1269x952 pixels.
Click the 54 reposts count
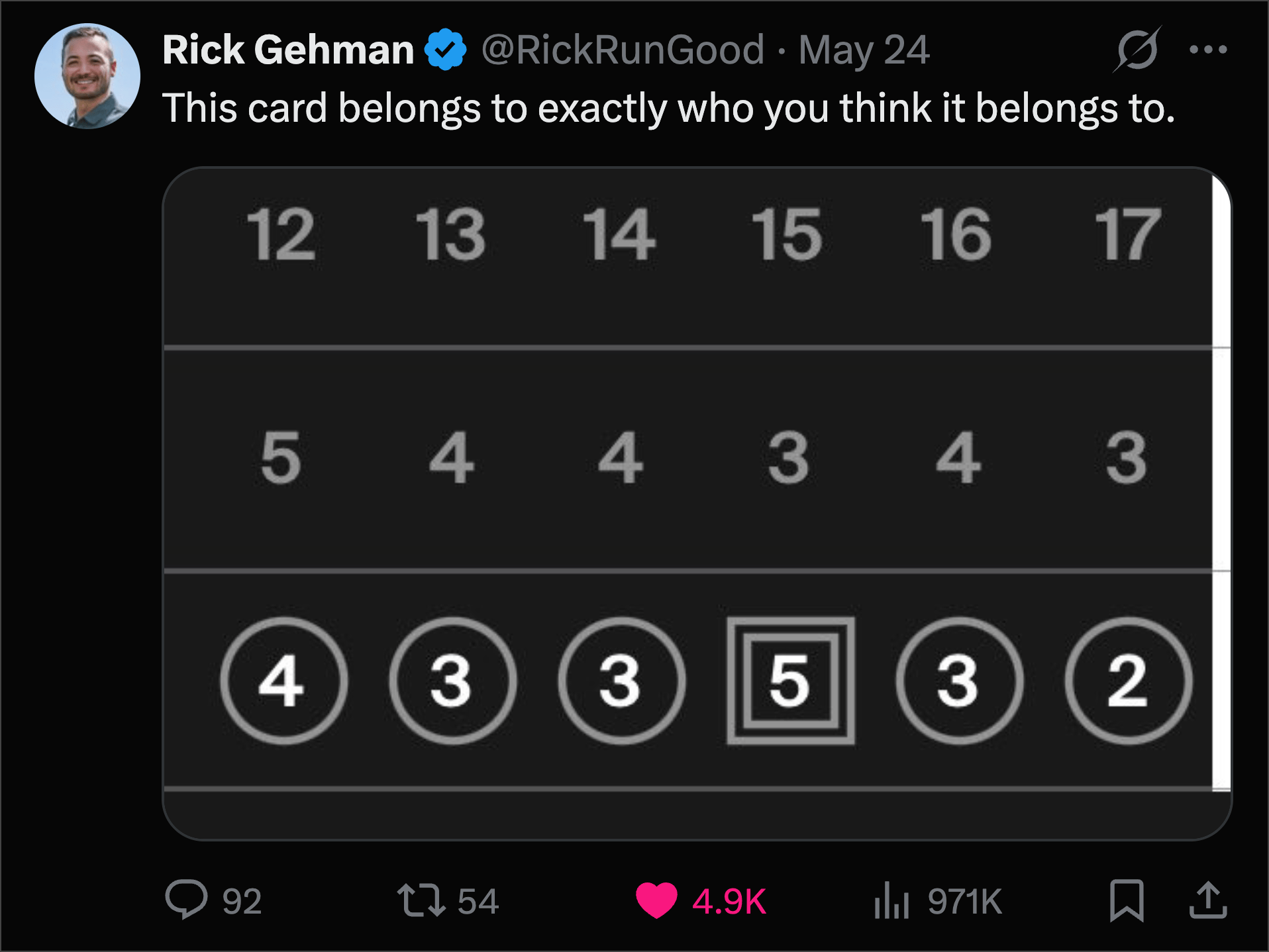[x=478, y=901]
